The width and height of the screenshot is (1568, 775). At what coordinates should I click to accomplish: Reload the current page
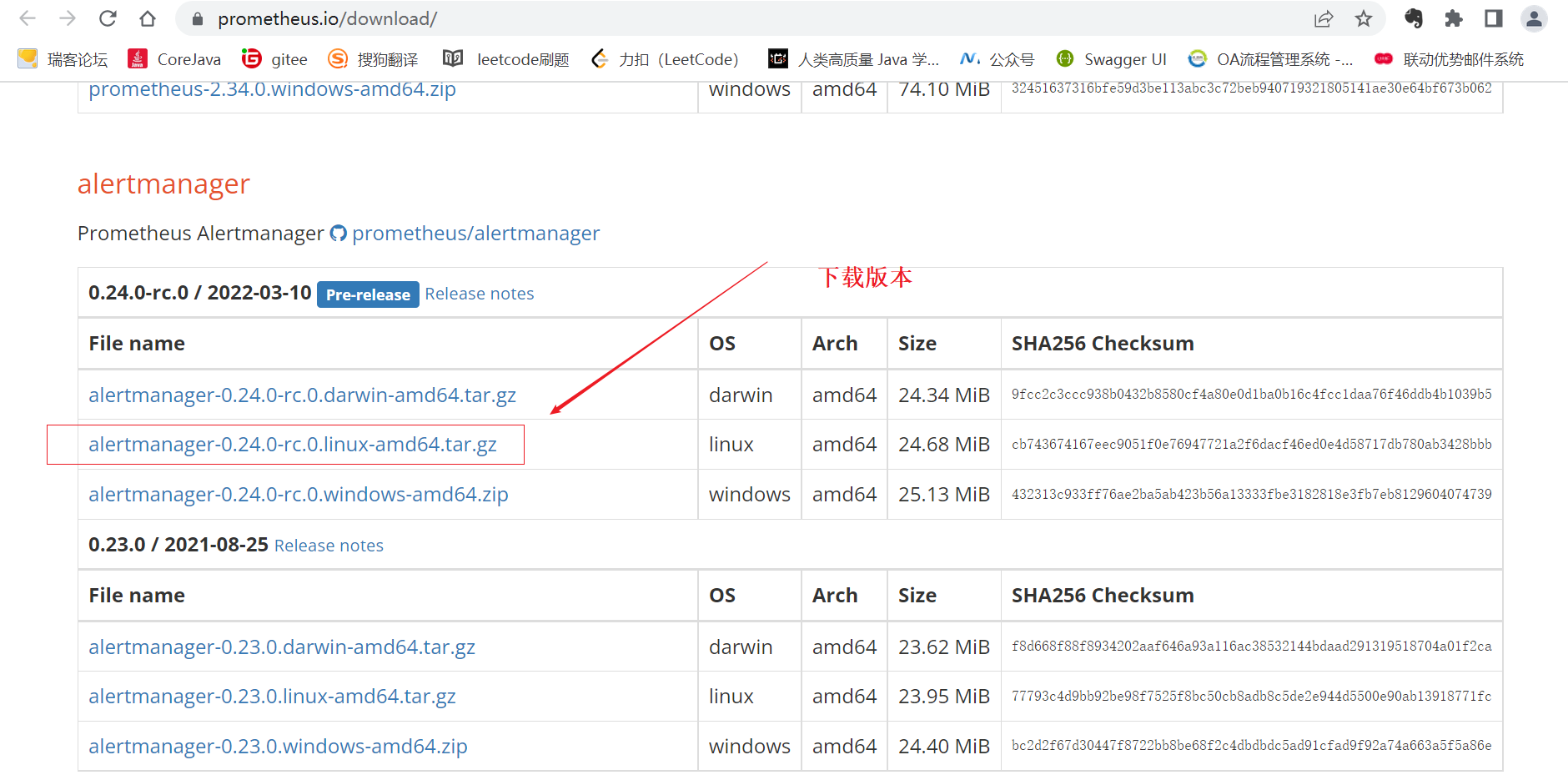click(x=108, y=18)
